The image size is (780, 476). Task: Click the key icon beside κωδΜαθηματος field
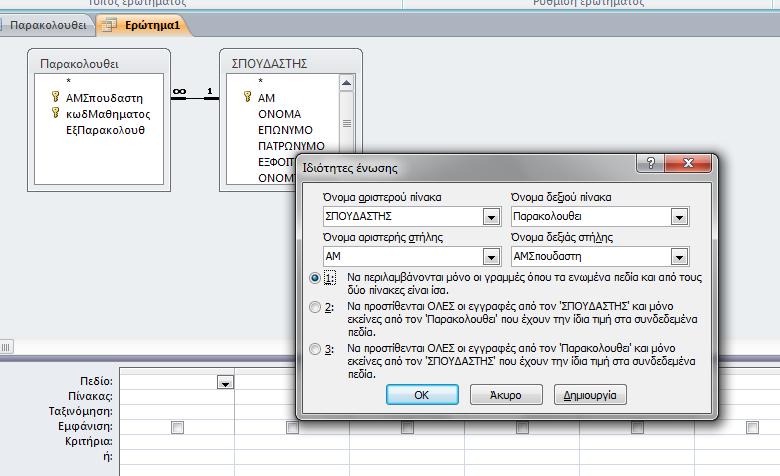coord(56,113)
